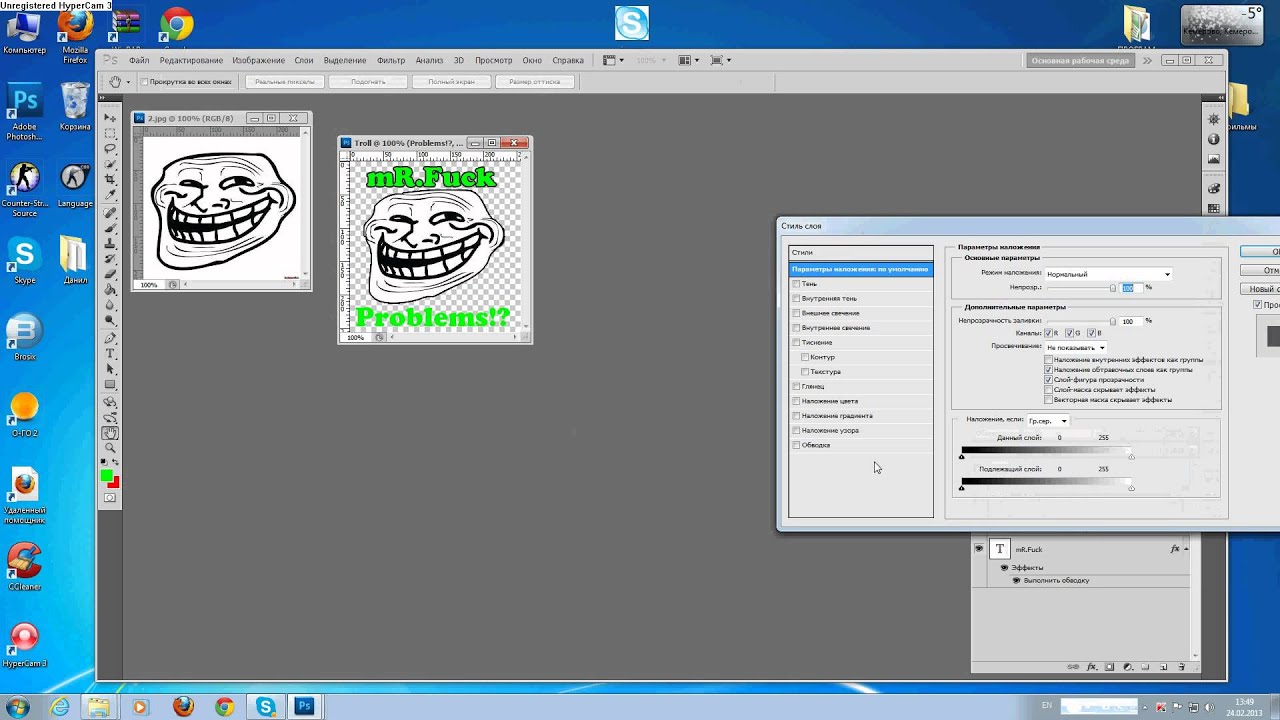This screenshot has height=720, width=1280.
Task: Open the Фильтр menu
Action: 391,60
